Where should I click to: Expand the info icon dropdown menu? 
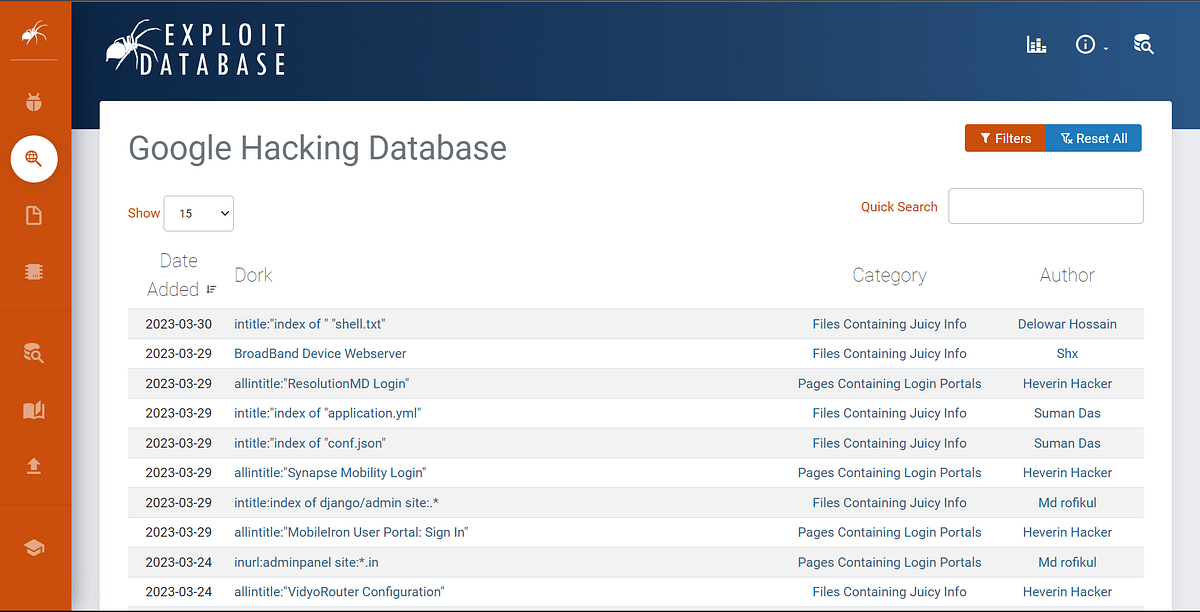tap(1090, 44)
